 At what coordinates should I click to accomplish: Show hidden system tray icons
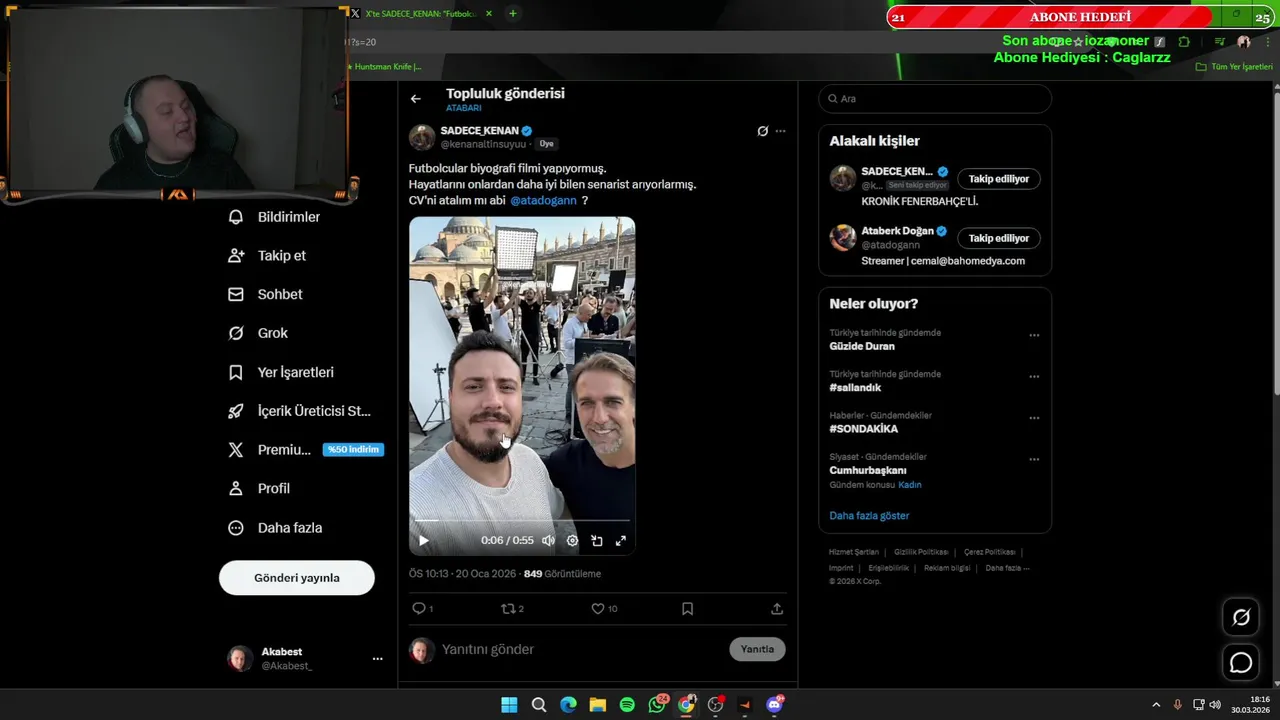[x=1156, y=705]
